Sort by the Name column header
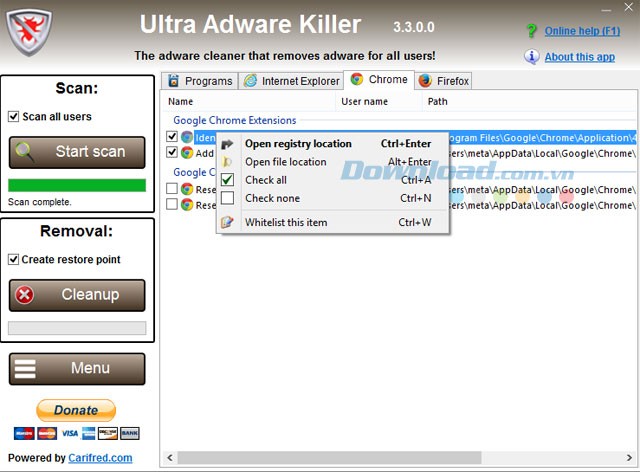This screenshot has width=640, height=472. [250, 101]
